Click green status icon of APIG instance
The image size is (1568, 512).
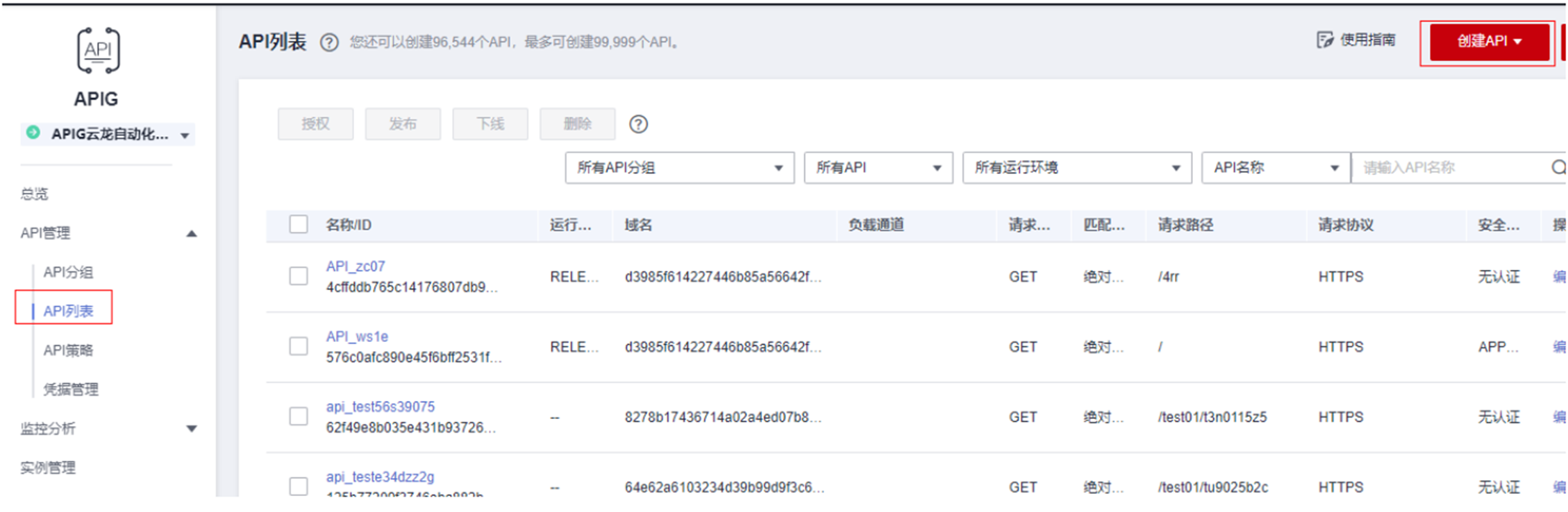coord(33,133)
